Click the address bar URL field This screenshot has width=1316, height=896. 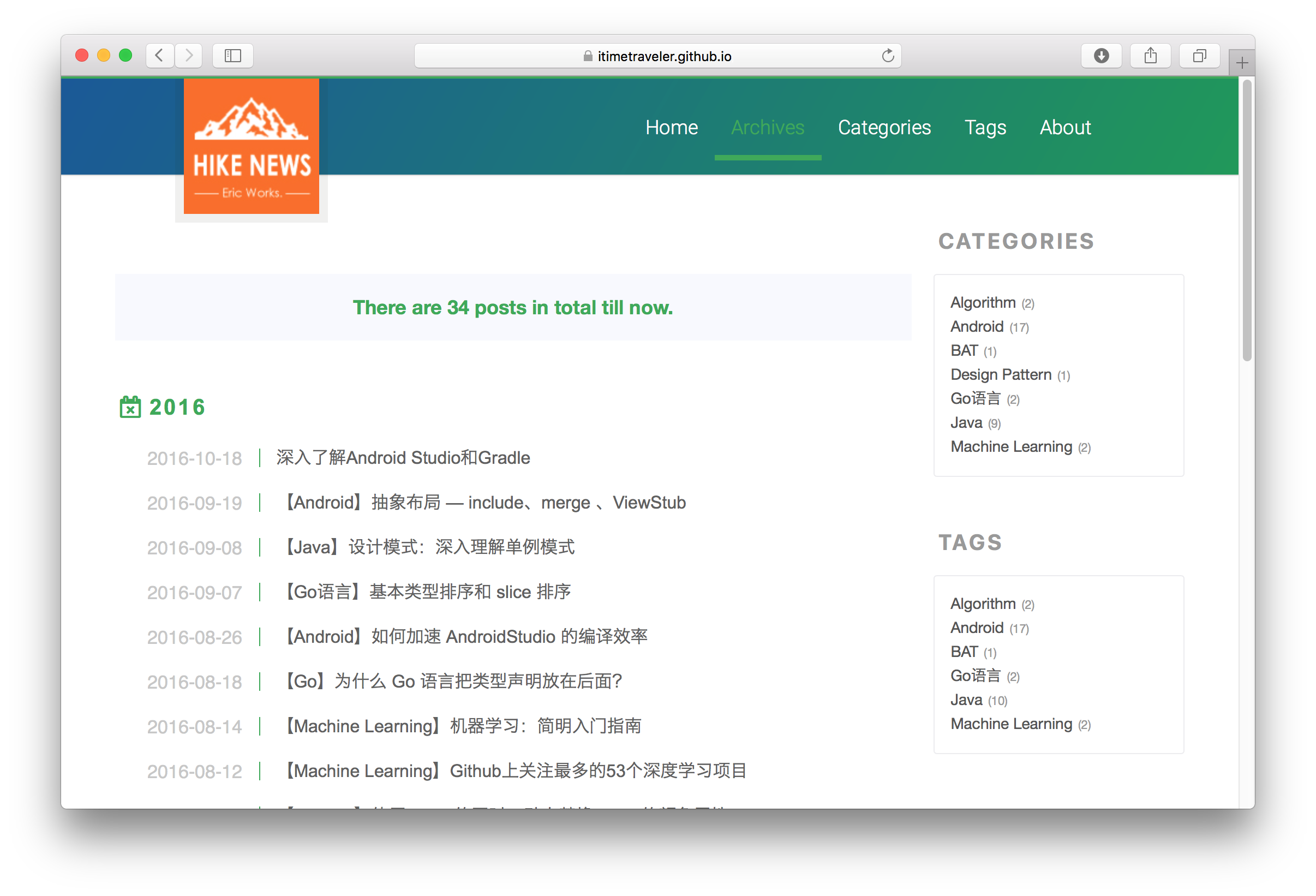click(x=657, y=56)
